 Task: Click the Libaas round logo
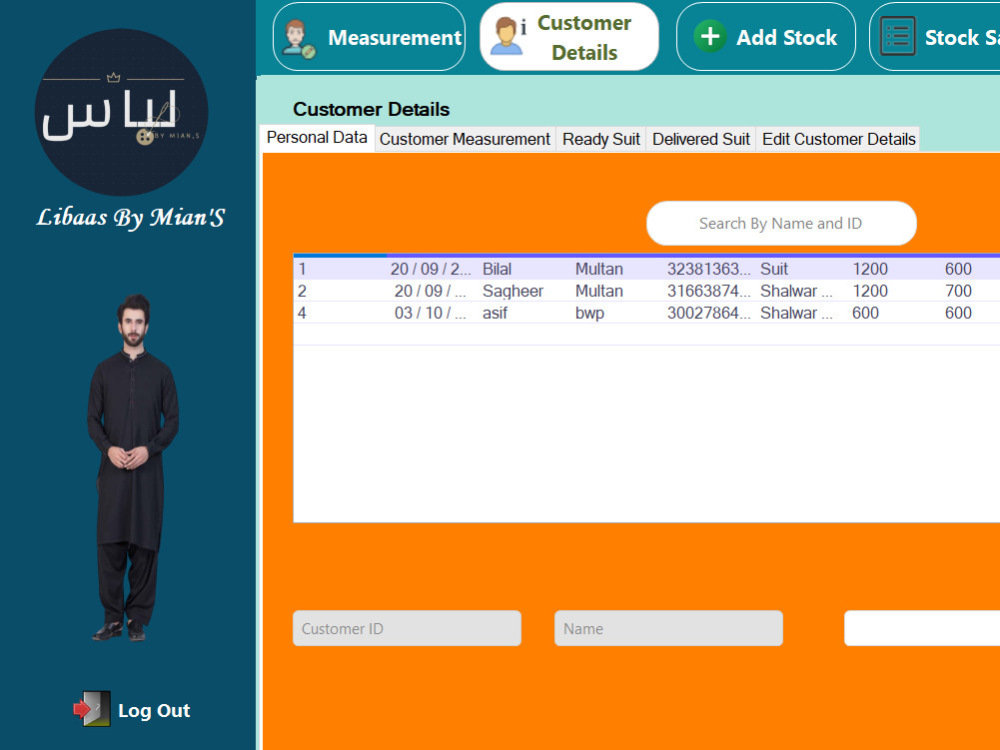[121, 112]
